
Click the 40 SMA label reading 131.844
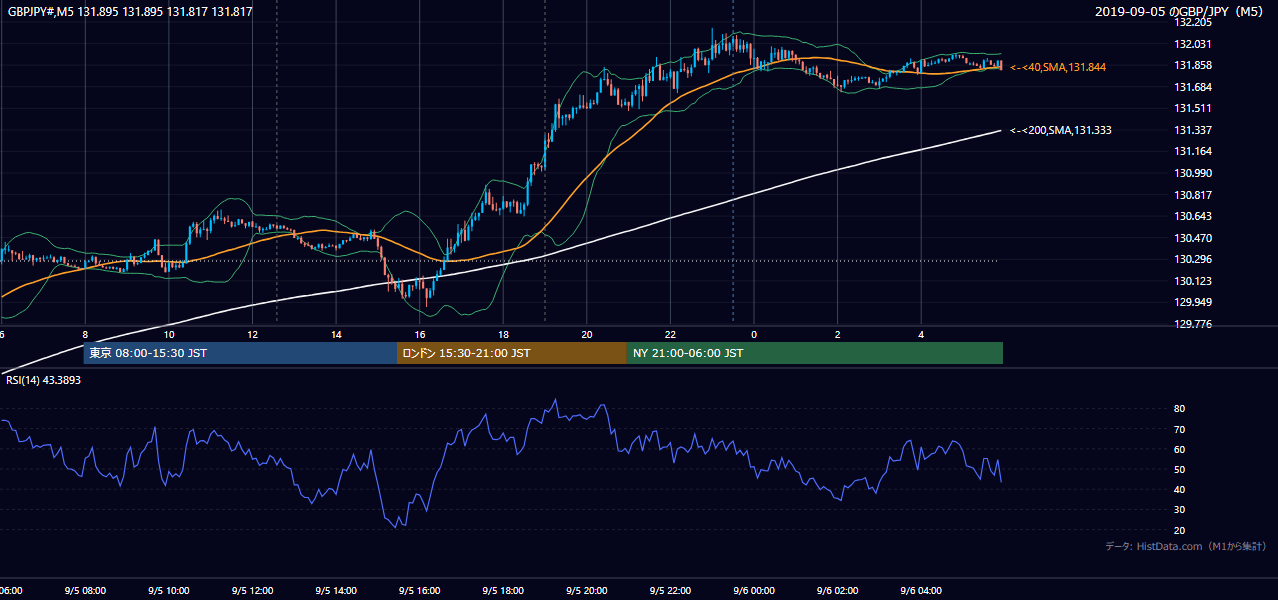click(x=1058, y=67)
